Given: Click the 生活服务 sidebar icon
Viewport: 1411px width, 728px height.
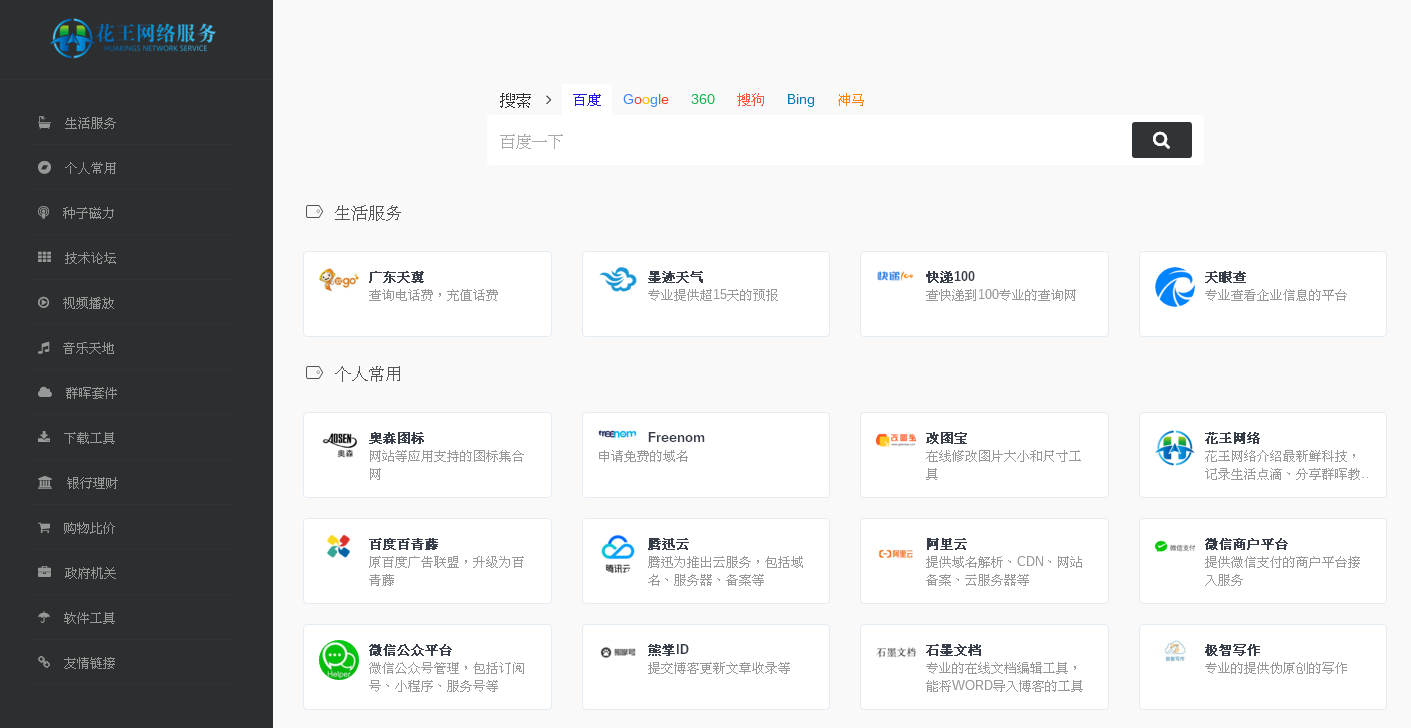Looking at the screenshot, I should (44, 123).
